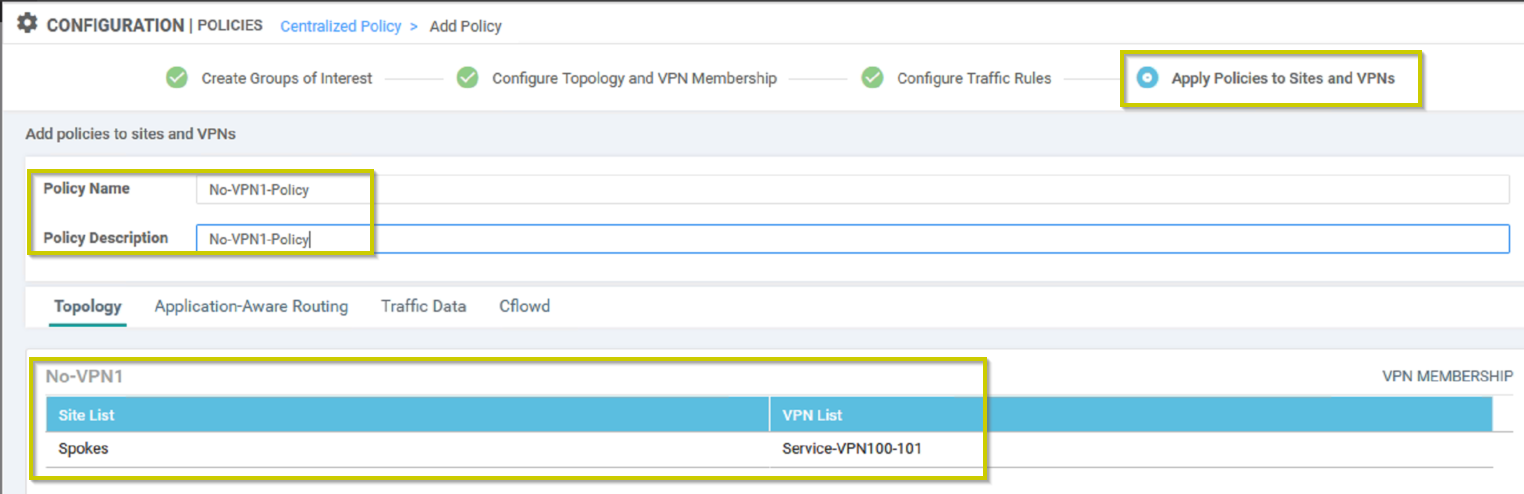The width and height of the screenshot is (1524, 494).
Task: Click green checkmark for Create Groups of Interest
Action: click(177, 77)
